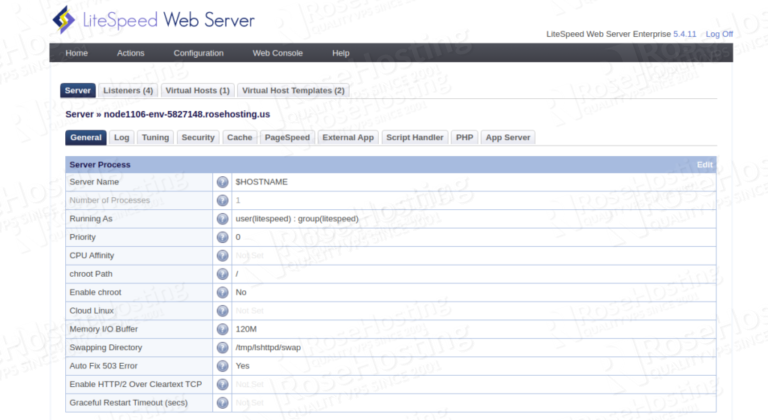The height and width of the screenshot is (420, 768).
Task: Select the Server tab
Action: click(x=78, y=90)
